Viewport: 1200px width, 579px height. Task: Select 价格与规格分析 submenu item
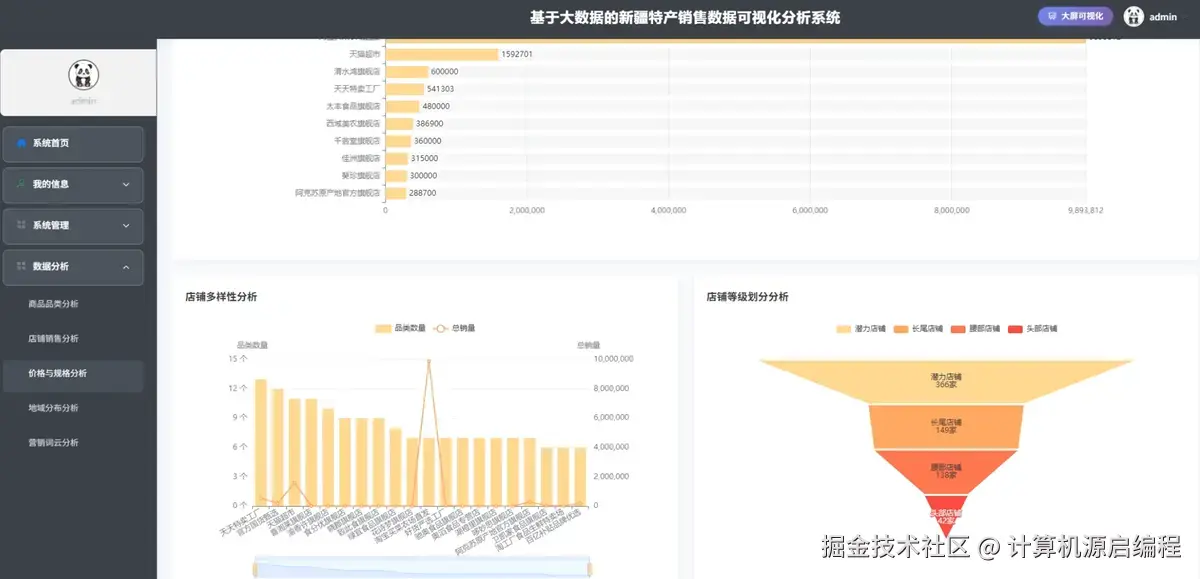pos(73,374)
